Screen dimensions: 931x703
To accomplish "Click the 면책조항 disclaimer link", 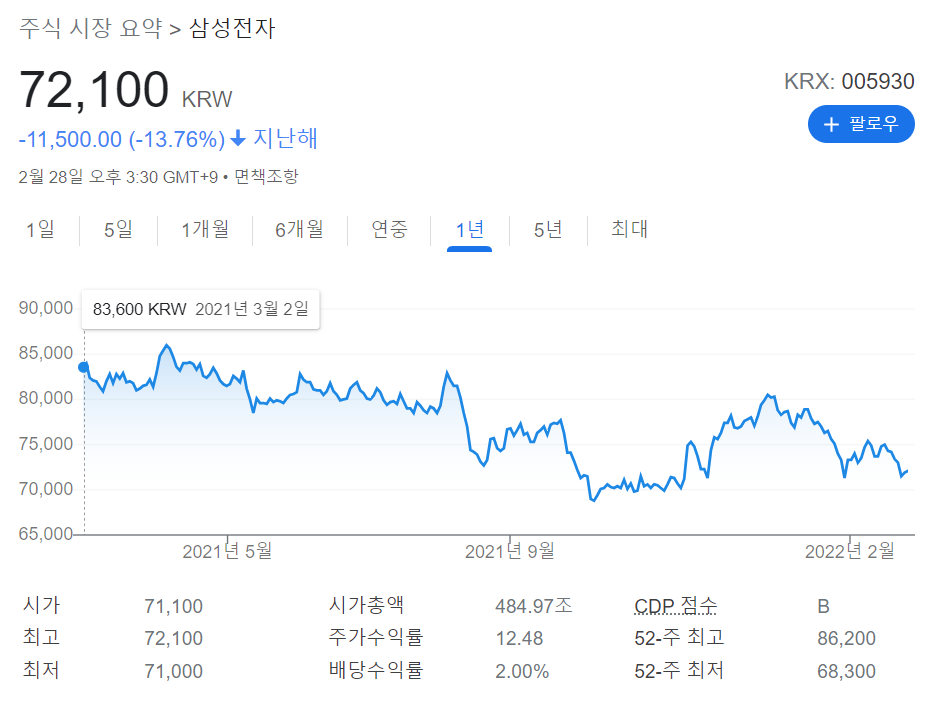I will click(266, 176).
